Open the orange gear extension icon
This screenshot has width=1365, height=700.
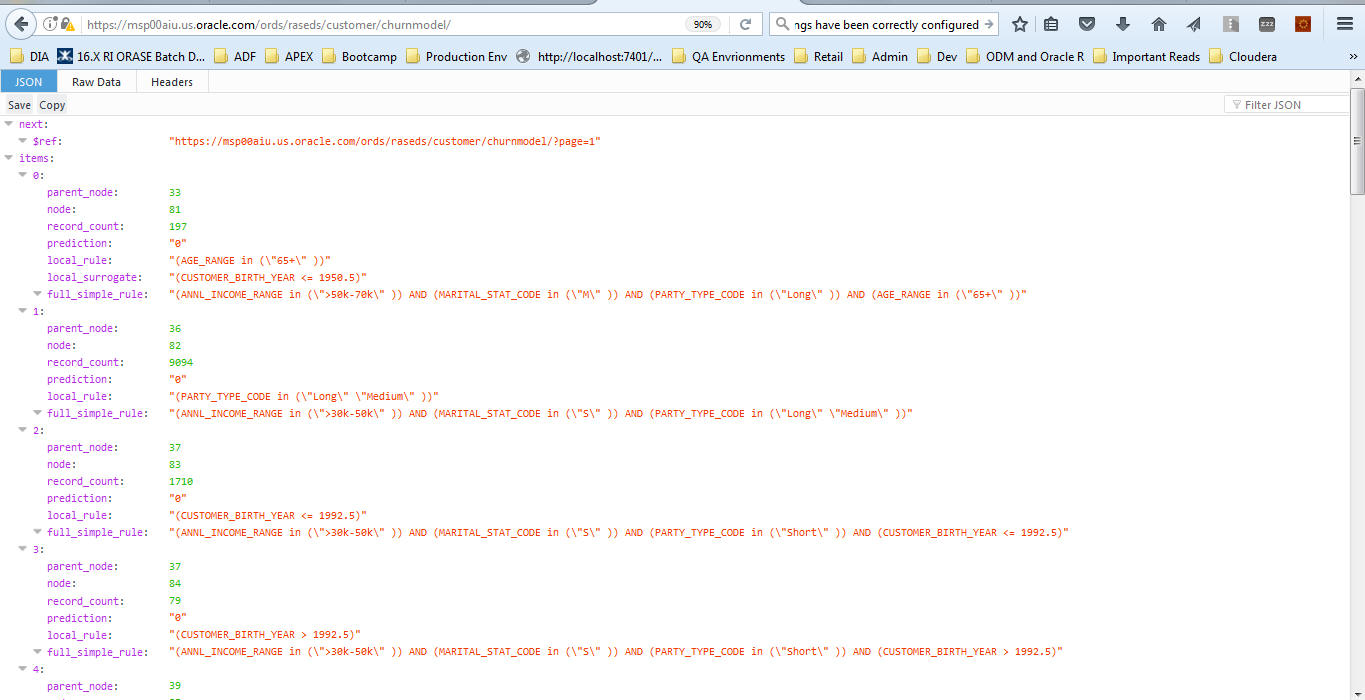[x=1303, y=24]
